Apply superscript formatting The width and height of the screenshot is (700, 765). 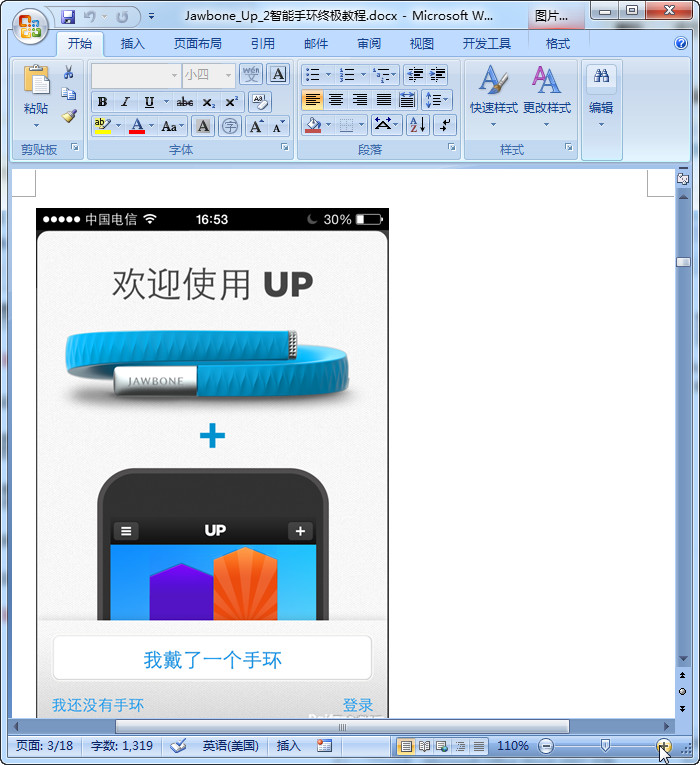click(231, 102)
